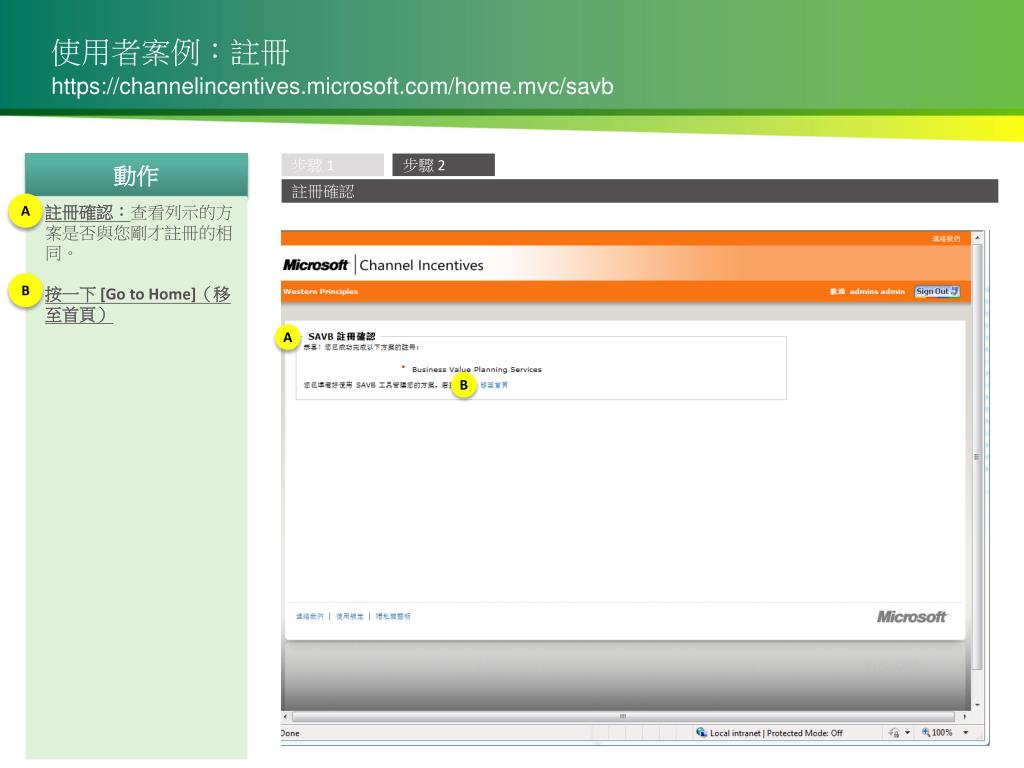
Task: Click the vertical scrollbar down arrow
Action: [977, 705]
